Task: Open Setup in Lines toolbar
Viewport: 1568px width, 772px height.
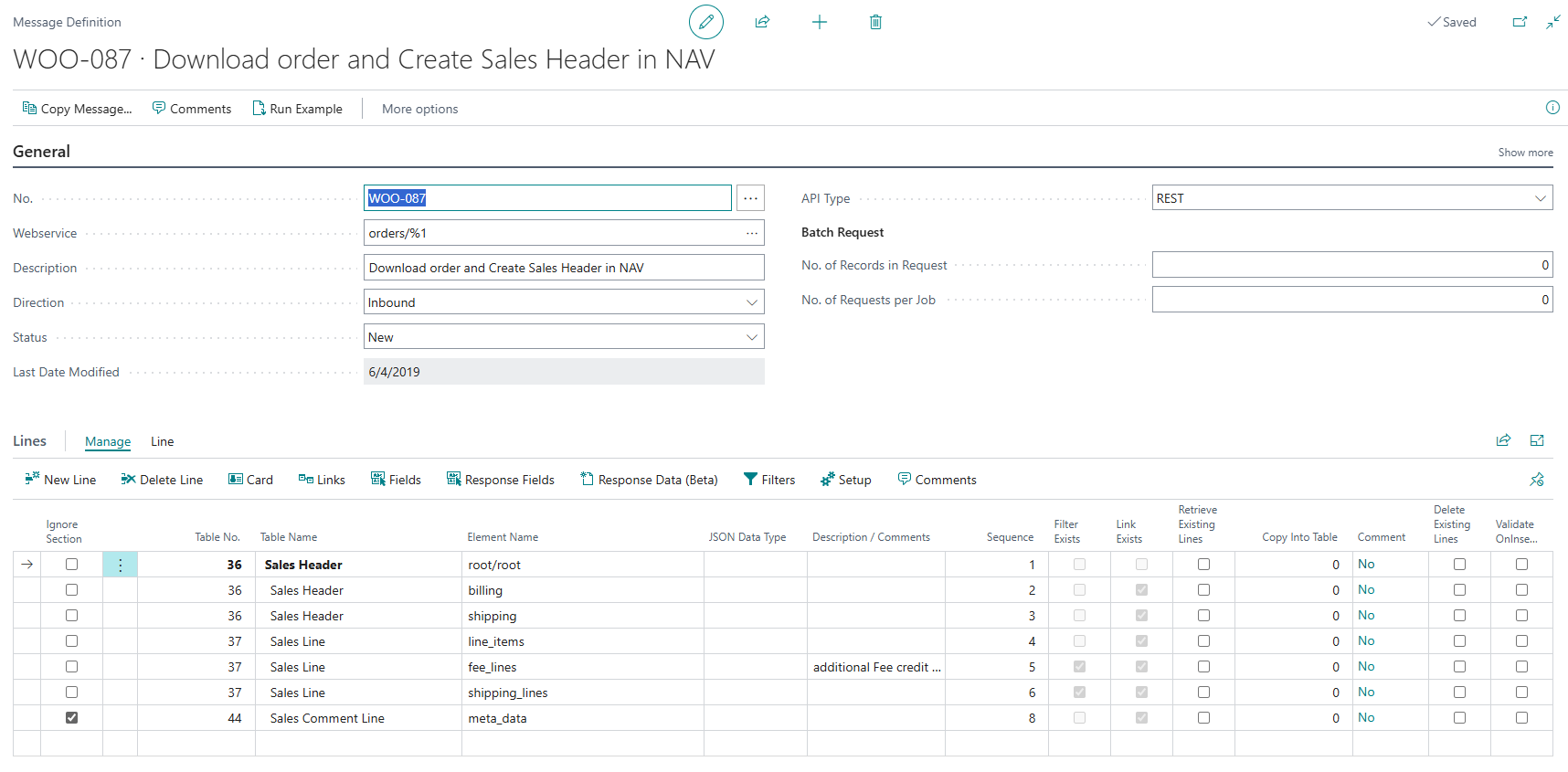Action: (846, 480)
